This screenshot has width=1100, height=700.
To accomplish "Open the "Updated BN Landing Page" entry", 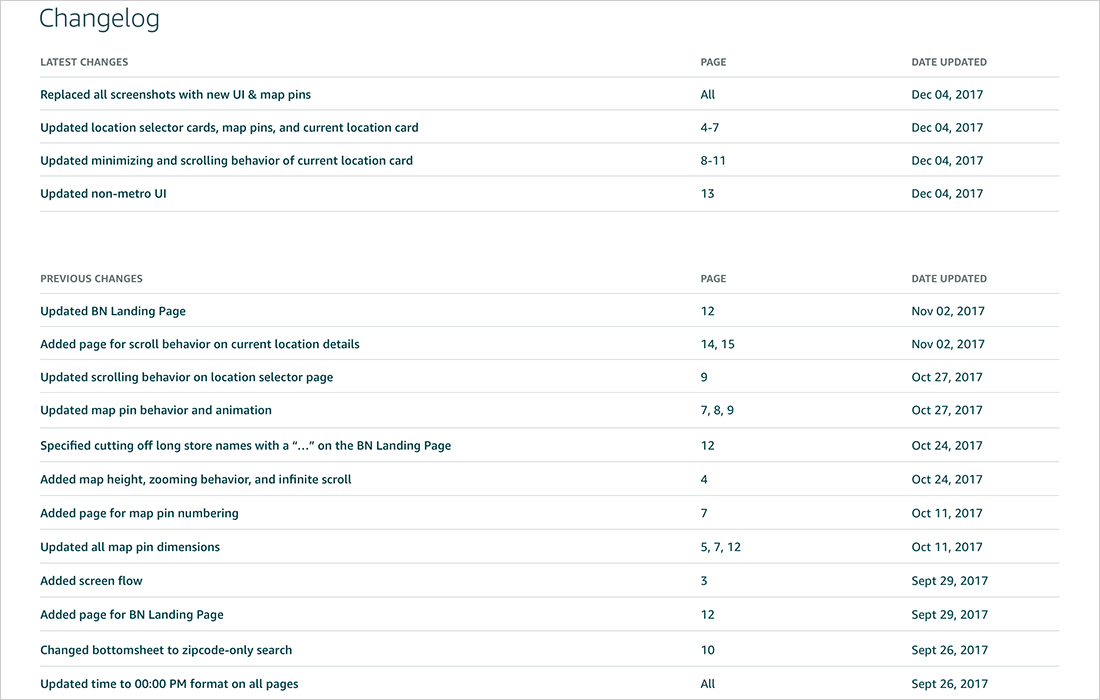I will coord(113,311).
